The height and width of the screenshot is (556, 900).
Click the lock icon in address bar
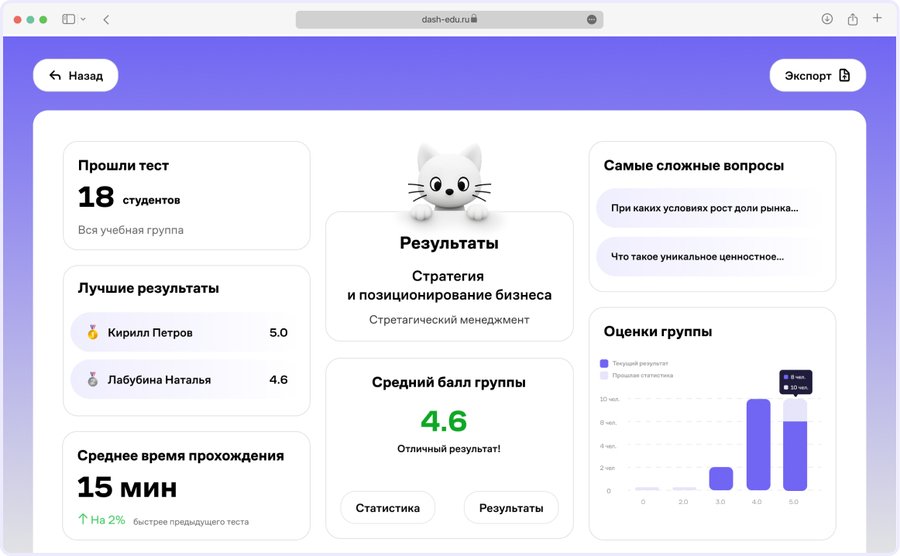474,18
